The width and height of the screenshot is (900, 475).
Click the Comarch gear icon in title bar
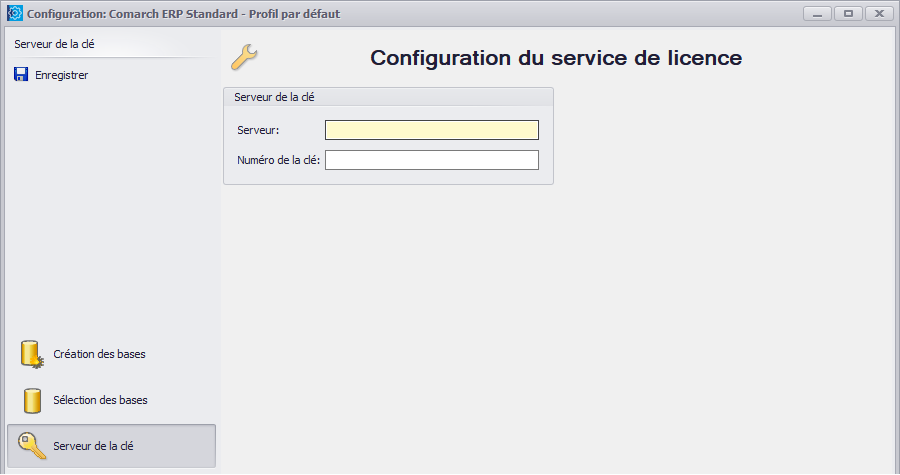pyautogui.click(x=14, y=13)
